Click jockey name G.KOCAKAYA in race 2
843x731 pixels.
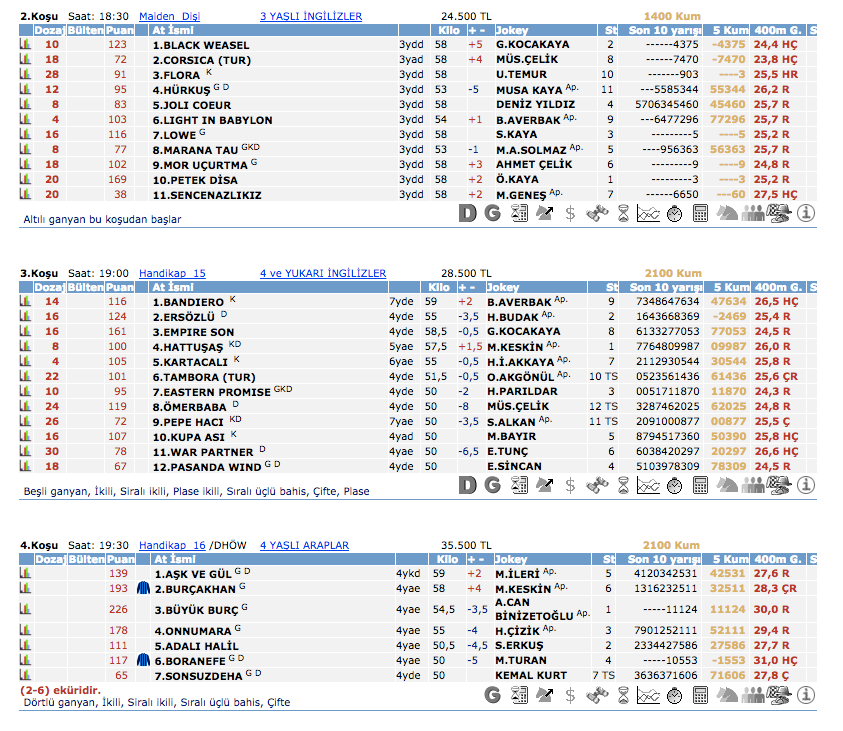pyautogui.click(x=532, y=45)
